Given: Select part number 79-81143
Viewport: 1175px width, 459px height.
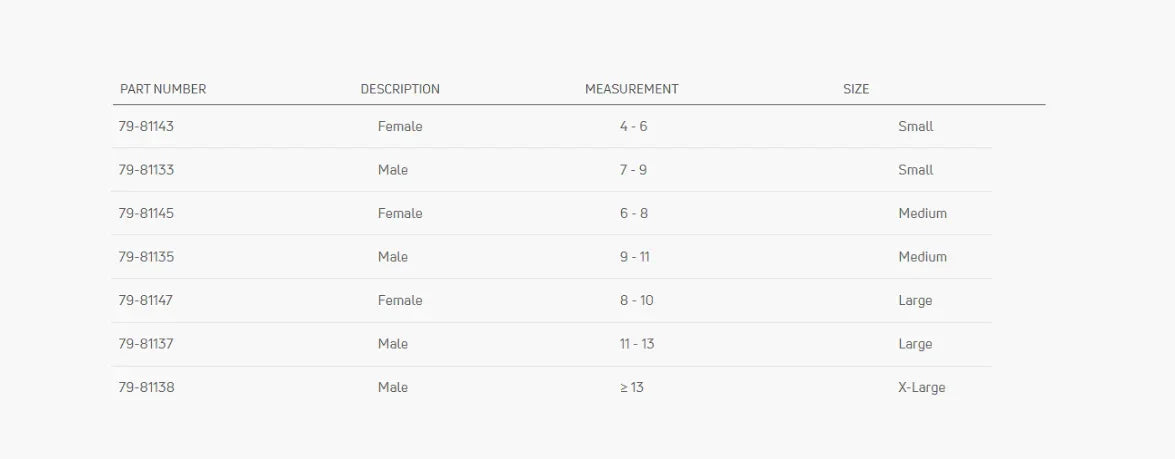Looking at the screenshot, I should click(x=146, y=127).
